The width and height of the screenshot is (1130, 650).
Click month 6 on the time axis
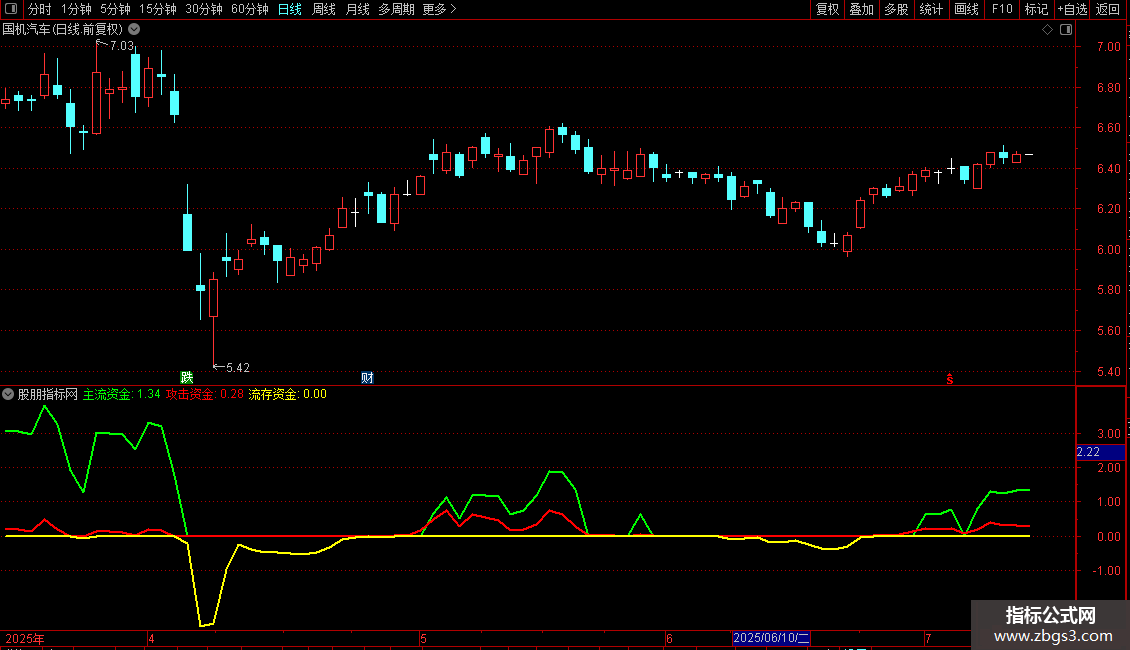tap(669, 638)
